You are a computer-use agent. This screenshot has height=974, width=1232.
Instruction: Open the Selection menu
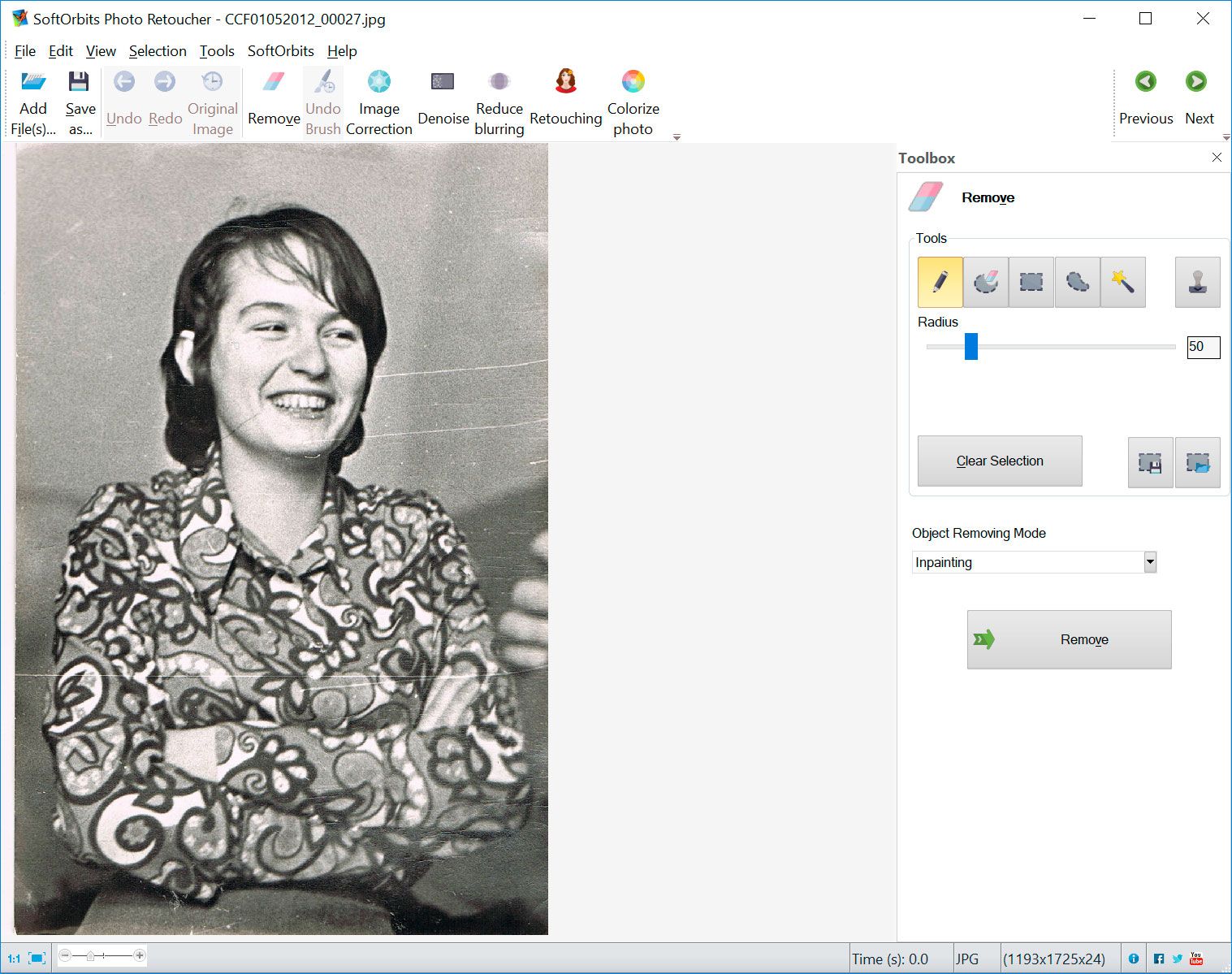point(158,50)
